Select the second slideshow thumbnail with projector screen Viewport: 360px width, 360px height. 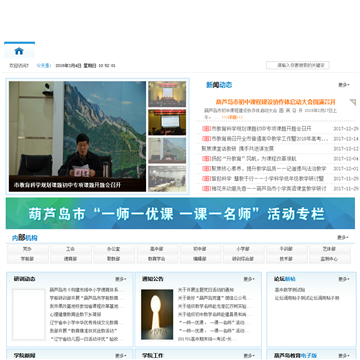coord(167,122)
